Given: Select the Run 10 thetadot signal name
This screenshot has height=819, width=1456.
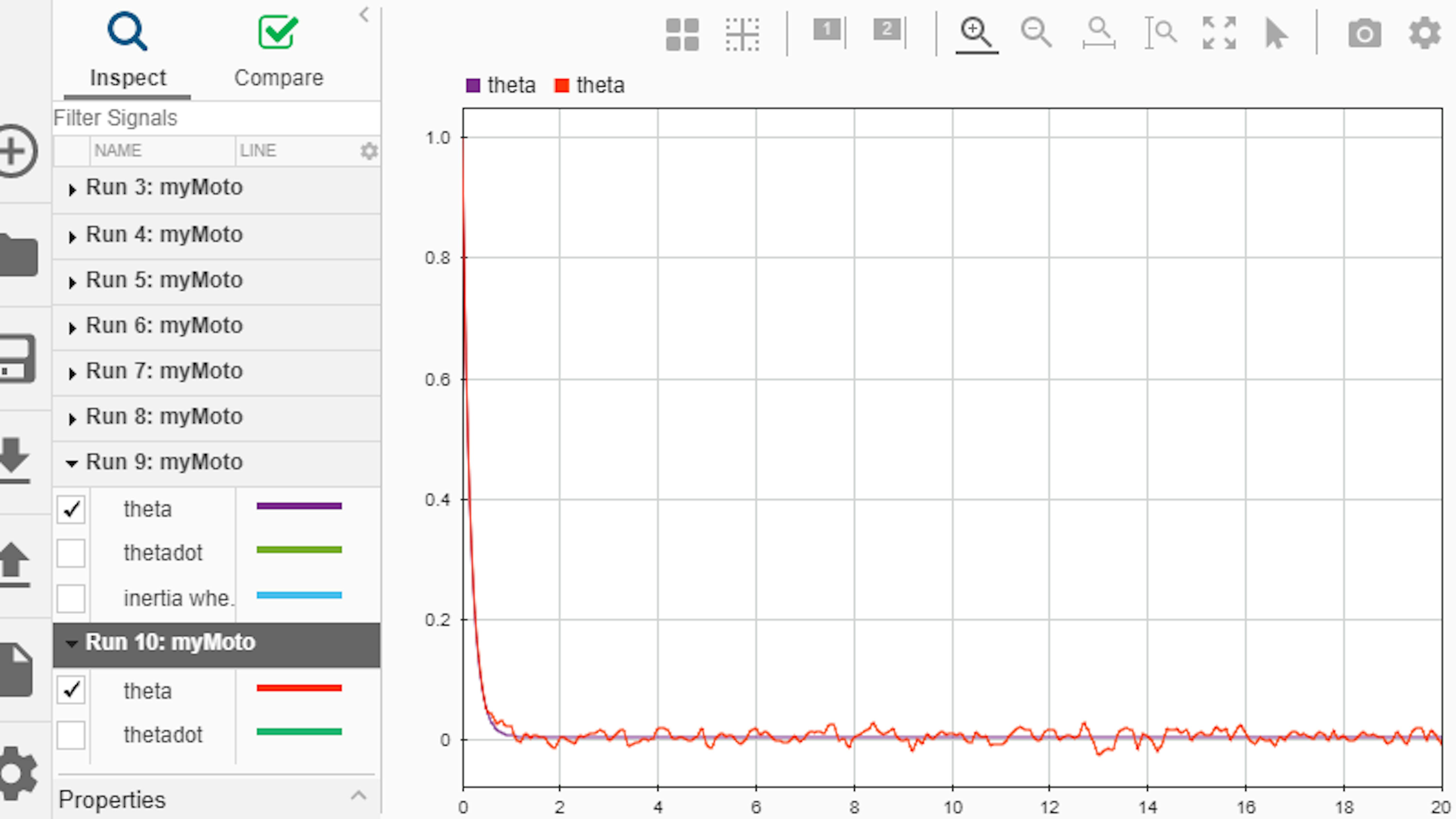Looking at the screenshot, I should pyautogui.click(x=163, y=735).
